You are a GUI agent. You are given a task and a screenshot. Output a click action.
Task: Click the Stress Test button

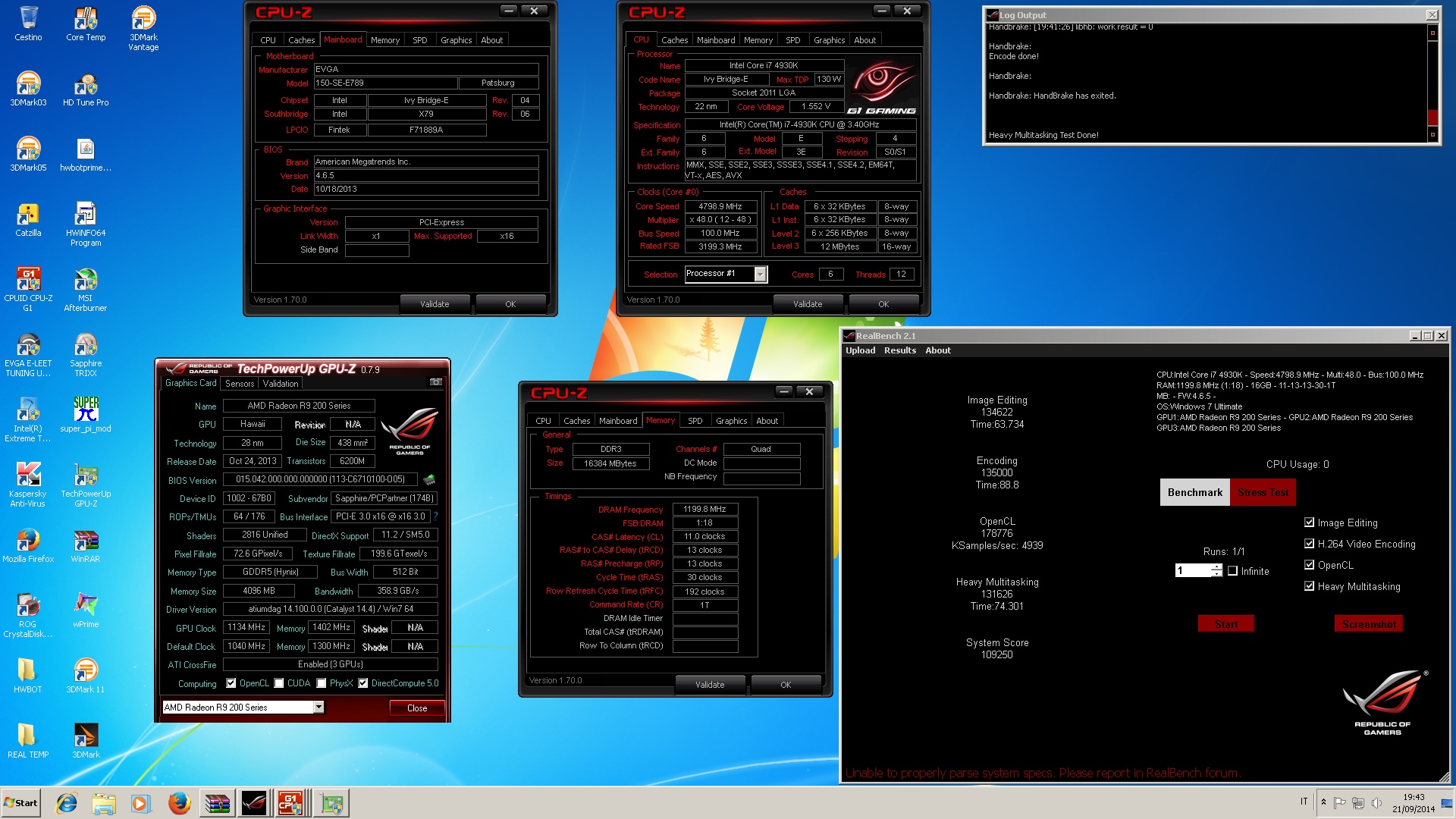[x=1263, y=492]
